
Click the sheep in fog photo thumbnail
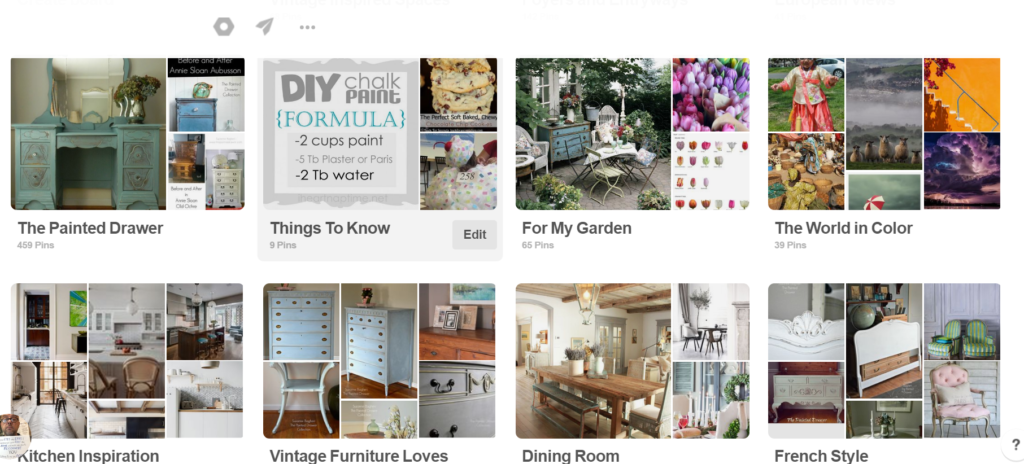point(884,114)
